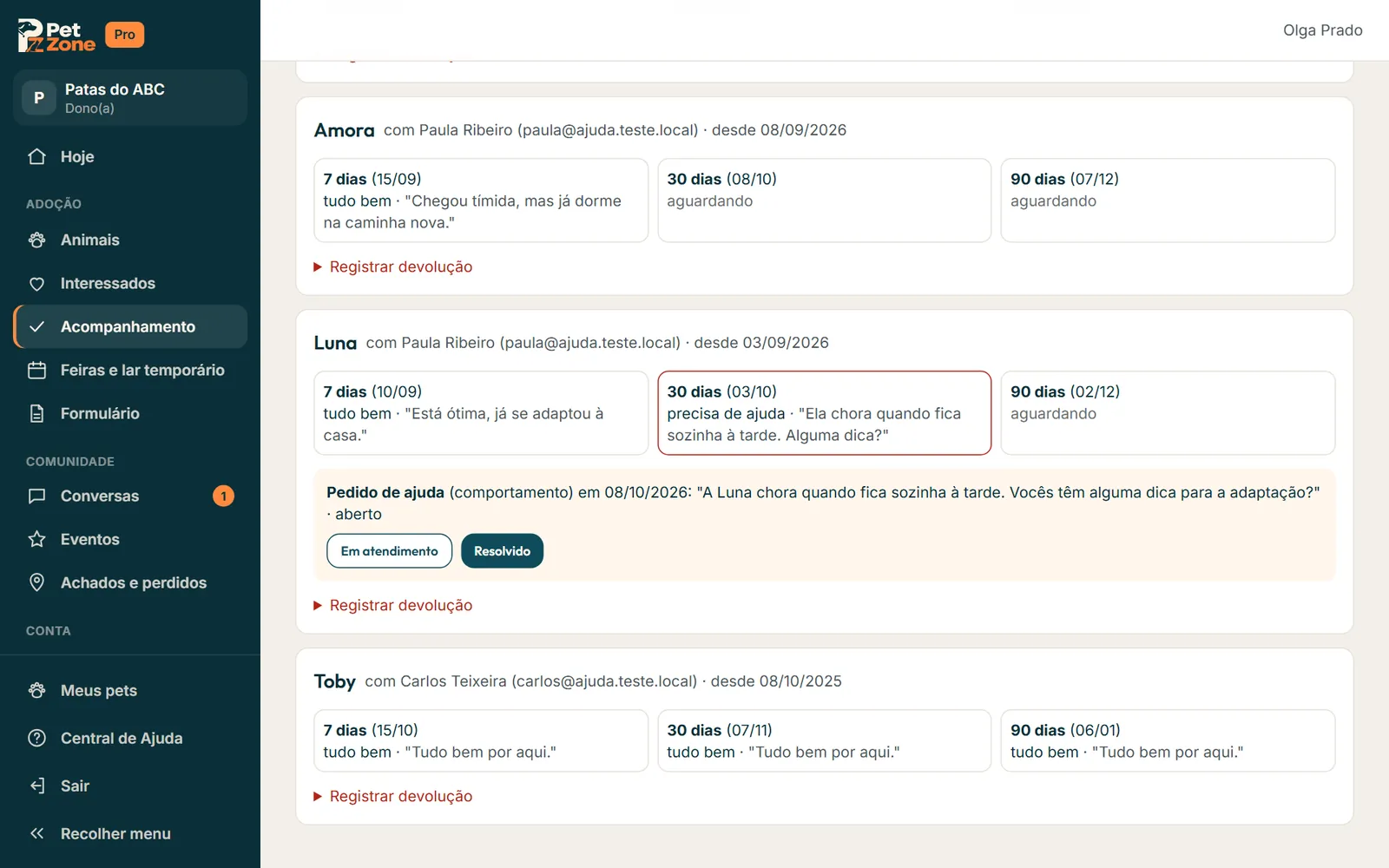Image resolution: width=1389 pixels, height=868 pixels.
Task: Click the paw icon beside Animais
Action: (36, 240)
